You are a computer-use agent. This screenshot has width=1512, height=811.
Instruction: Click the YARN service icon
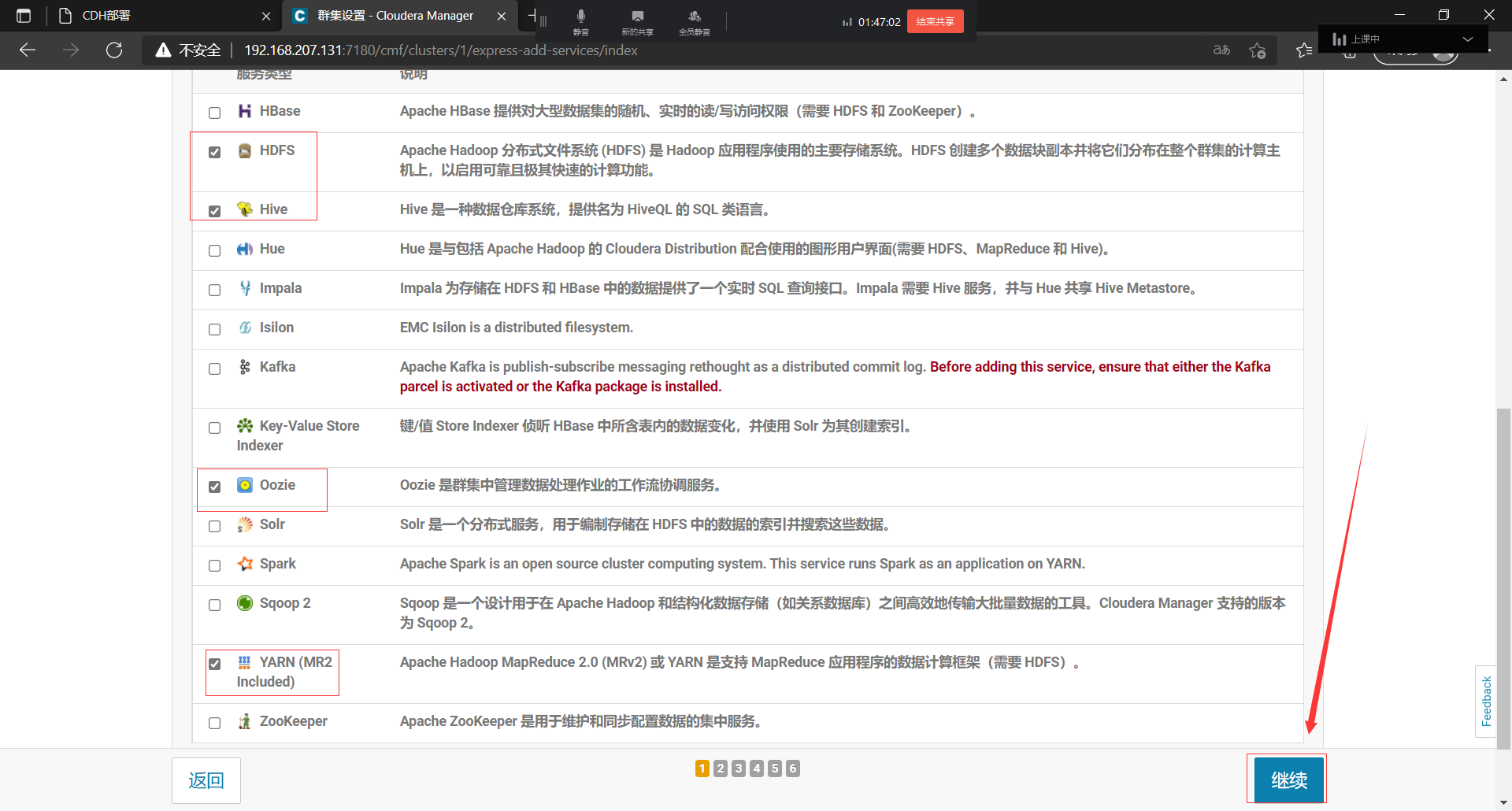[245, 662]
